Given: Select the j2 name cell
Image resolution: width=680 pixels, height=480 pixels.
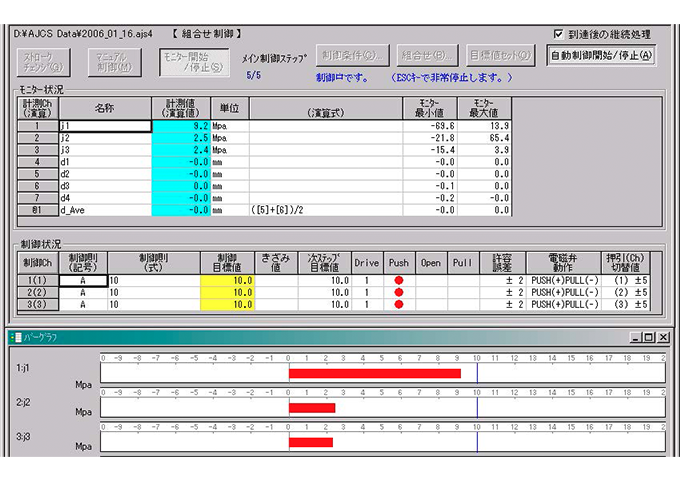Looking at the screenshot, I should [105, 138].
